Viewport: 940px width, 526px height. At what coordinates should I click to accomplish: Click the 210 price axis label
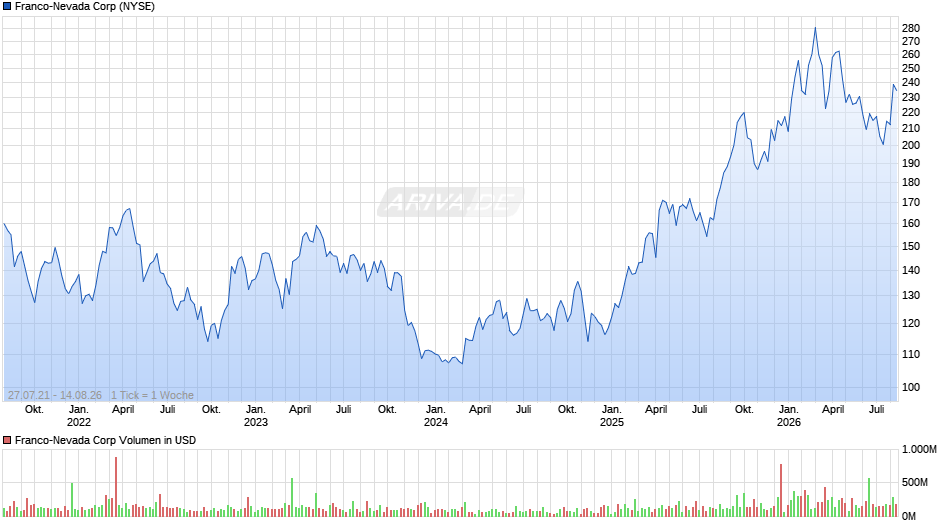click(911, 128)
